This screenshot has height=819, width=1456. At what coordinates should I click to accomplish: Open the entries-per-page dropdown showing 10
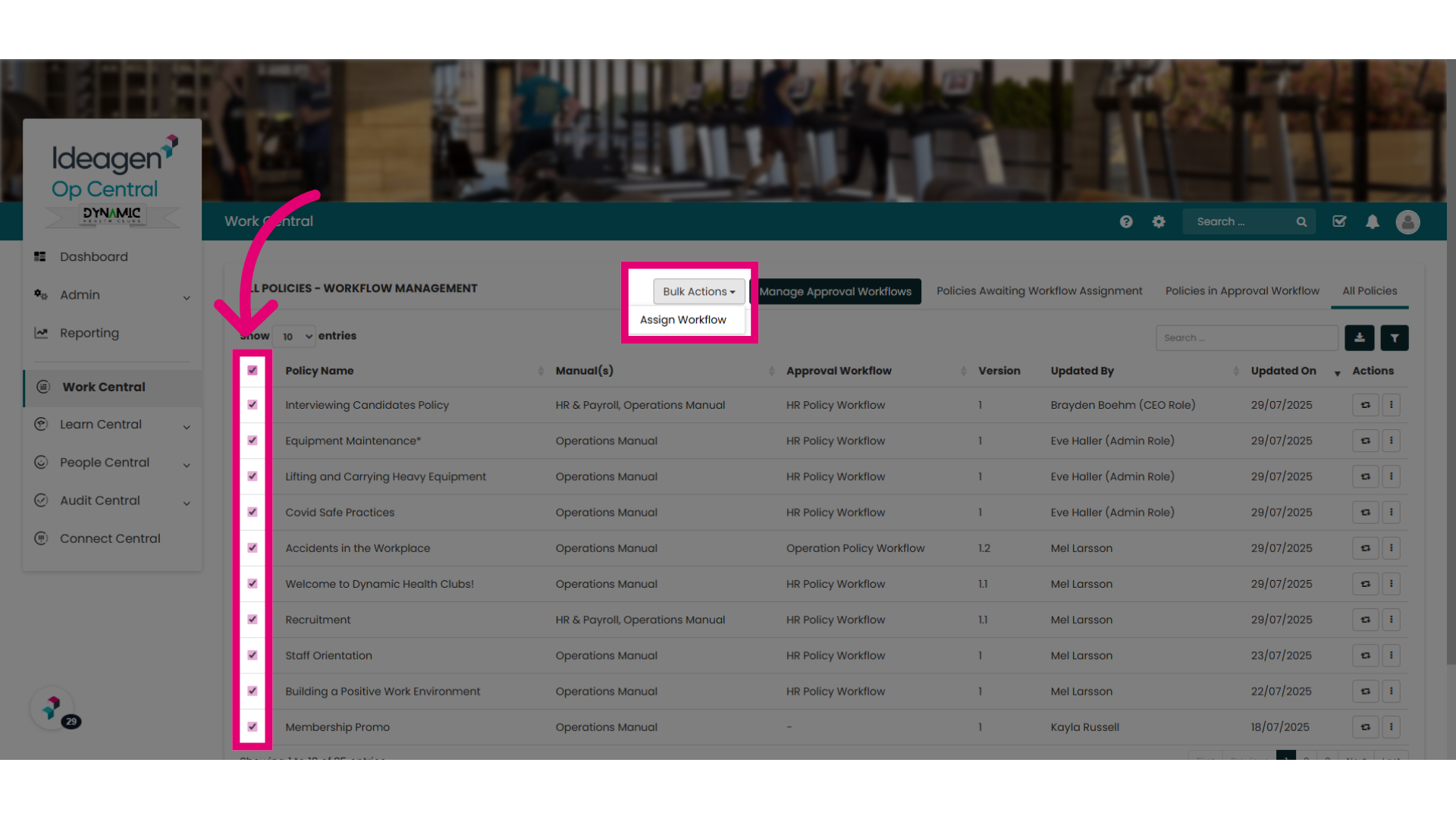293,337
